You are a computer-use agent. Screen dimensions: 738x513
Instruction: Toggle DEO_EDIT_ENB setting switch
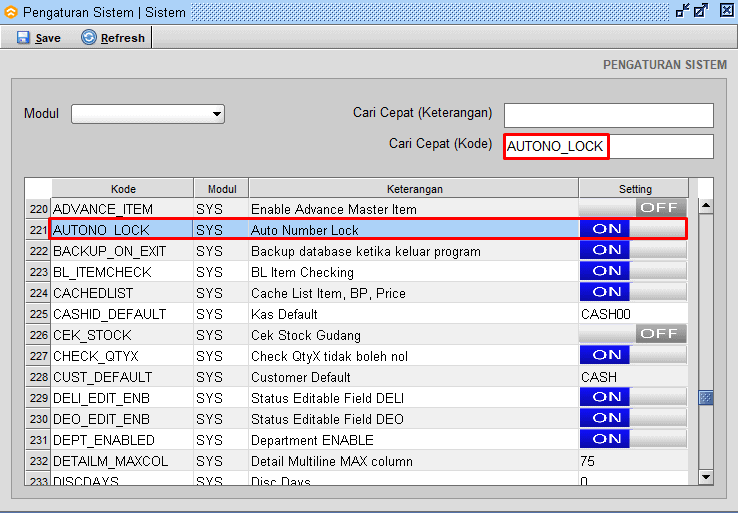633,418
